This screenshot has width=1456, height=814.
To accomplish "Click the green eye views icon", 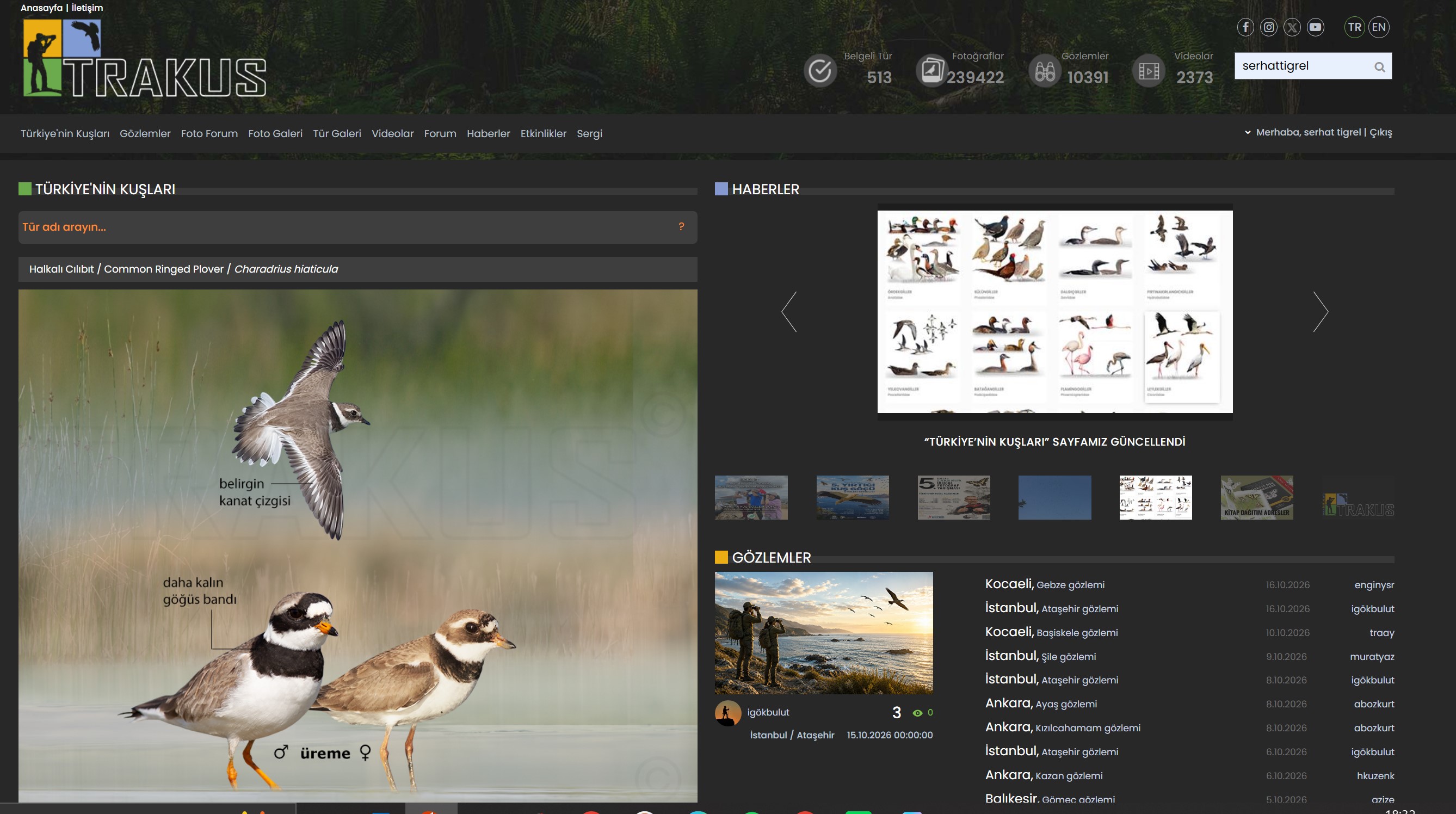I will (x=917, y=713).
